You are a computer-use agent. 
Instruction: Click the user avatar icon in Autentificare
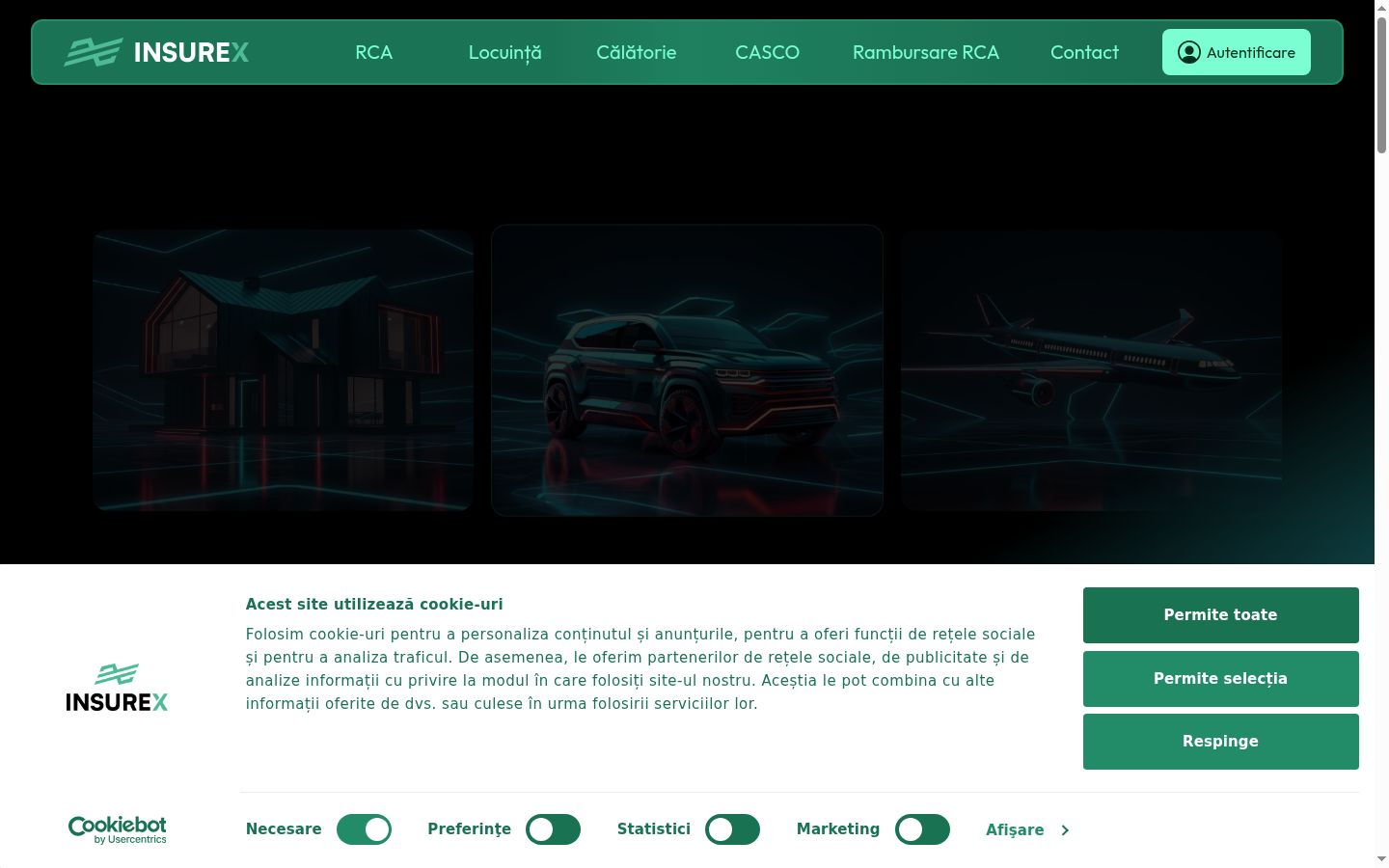pyautogui.click(x=1189, y=52)
